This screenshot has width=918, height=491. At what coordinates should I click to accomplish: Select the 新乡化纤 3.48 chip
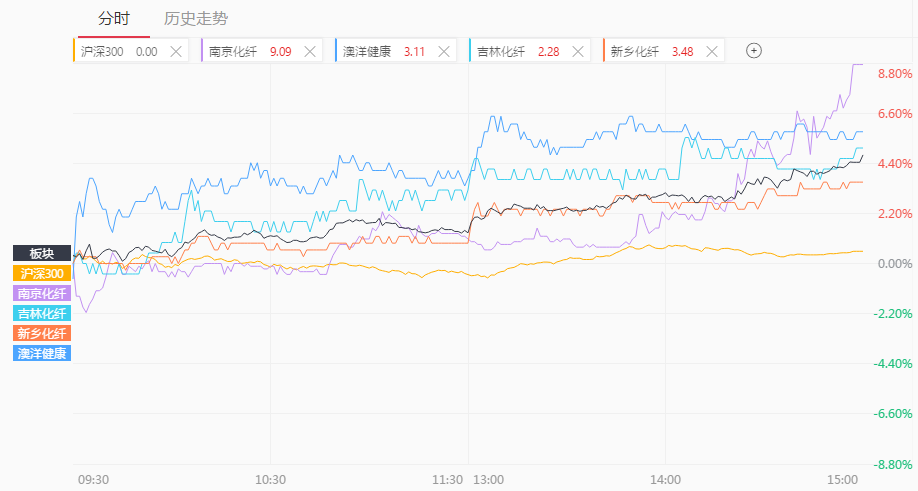click(x=664, y=51)
